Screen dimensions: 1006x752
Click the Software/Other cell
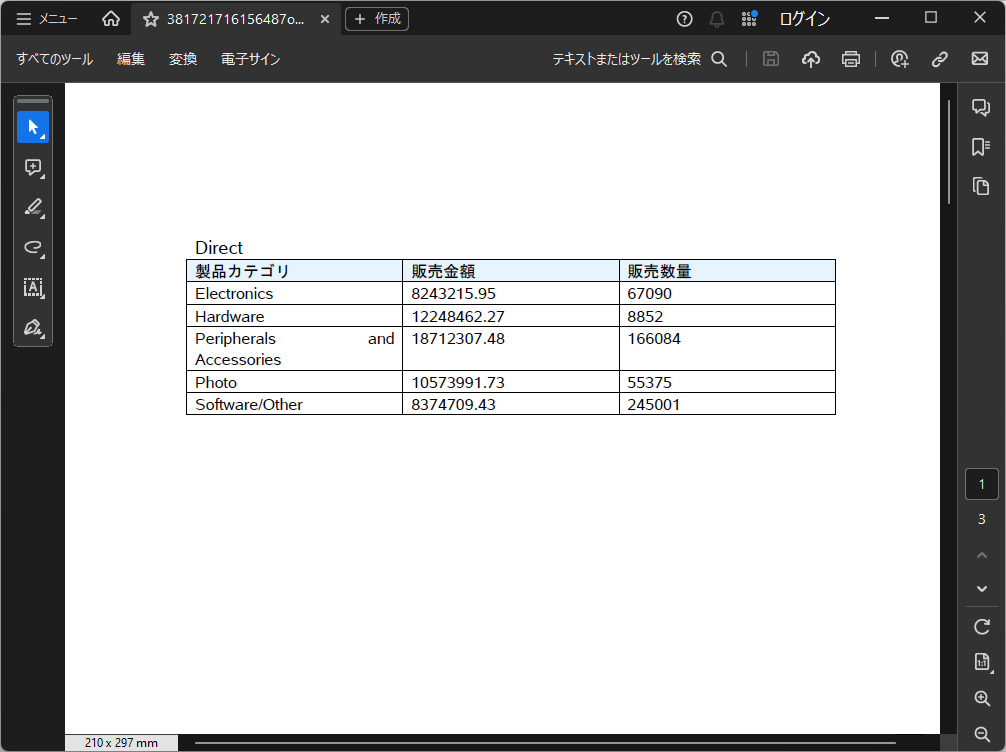(294, 404)
